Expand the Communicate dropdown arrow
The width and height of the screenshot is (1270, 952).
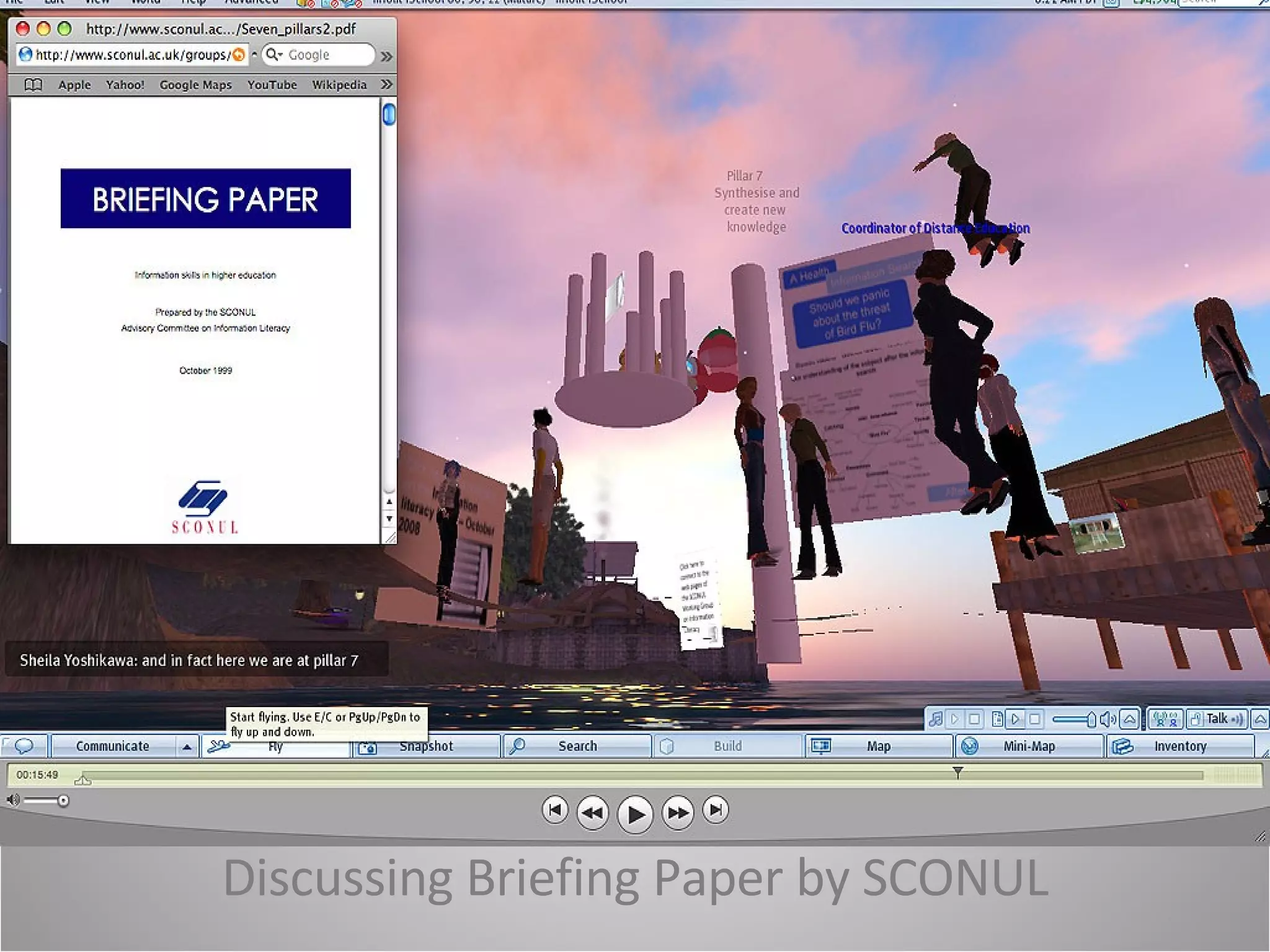(x=187, y=746)
